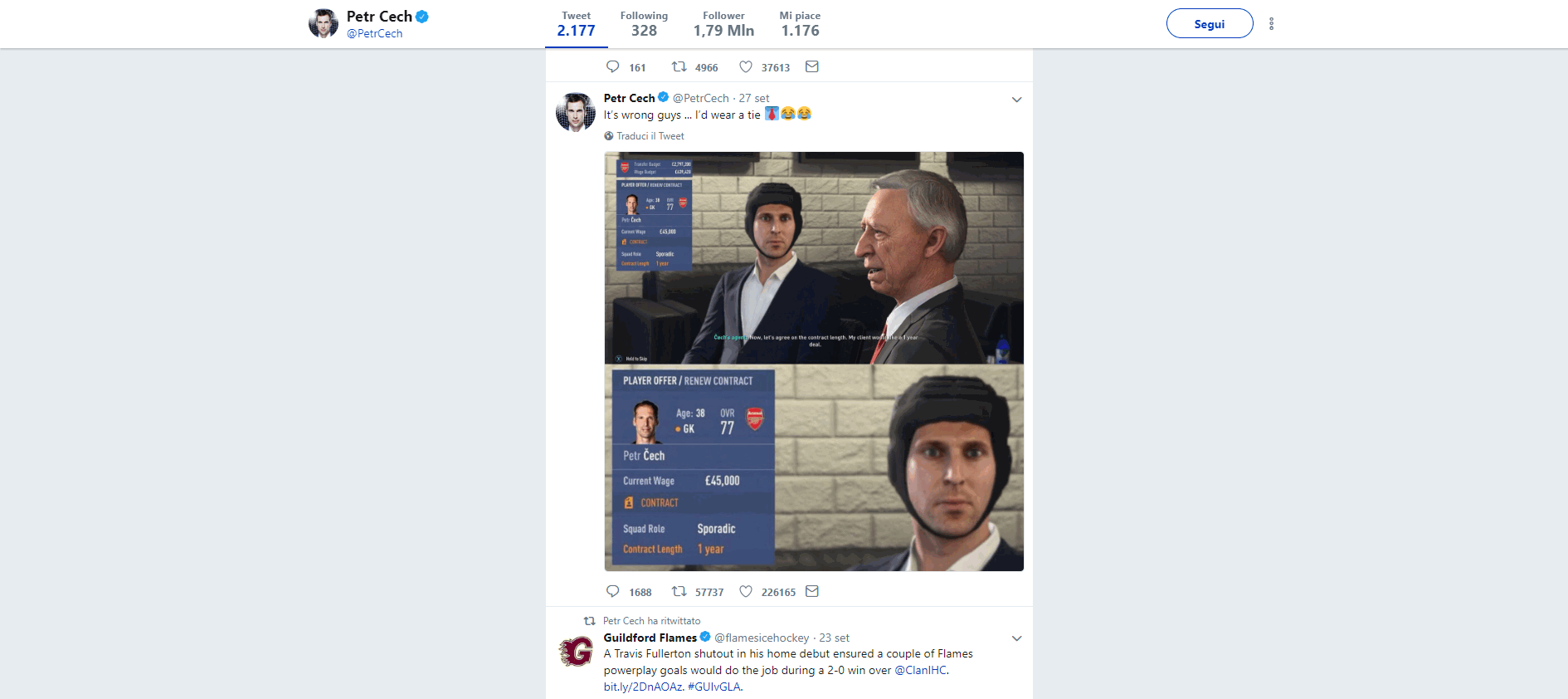The width and height of the screenshot is (1568, 699).
Task: Open the FIFA contract screenshot image
Action: (x=814, y=361)
